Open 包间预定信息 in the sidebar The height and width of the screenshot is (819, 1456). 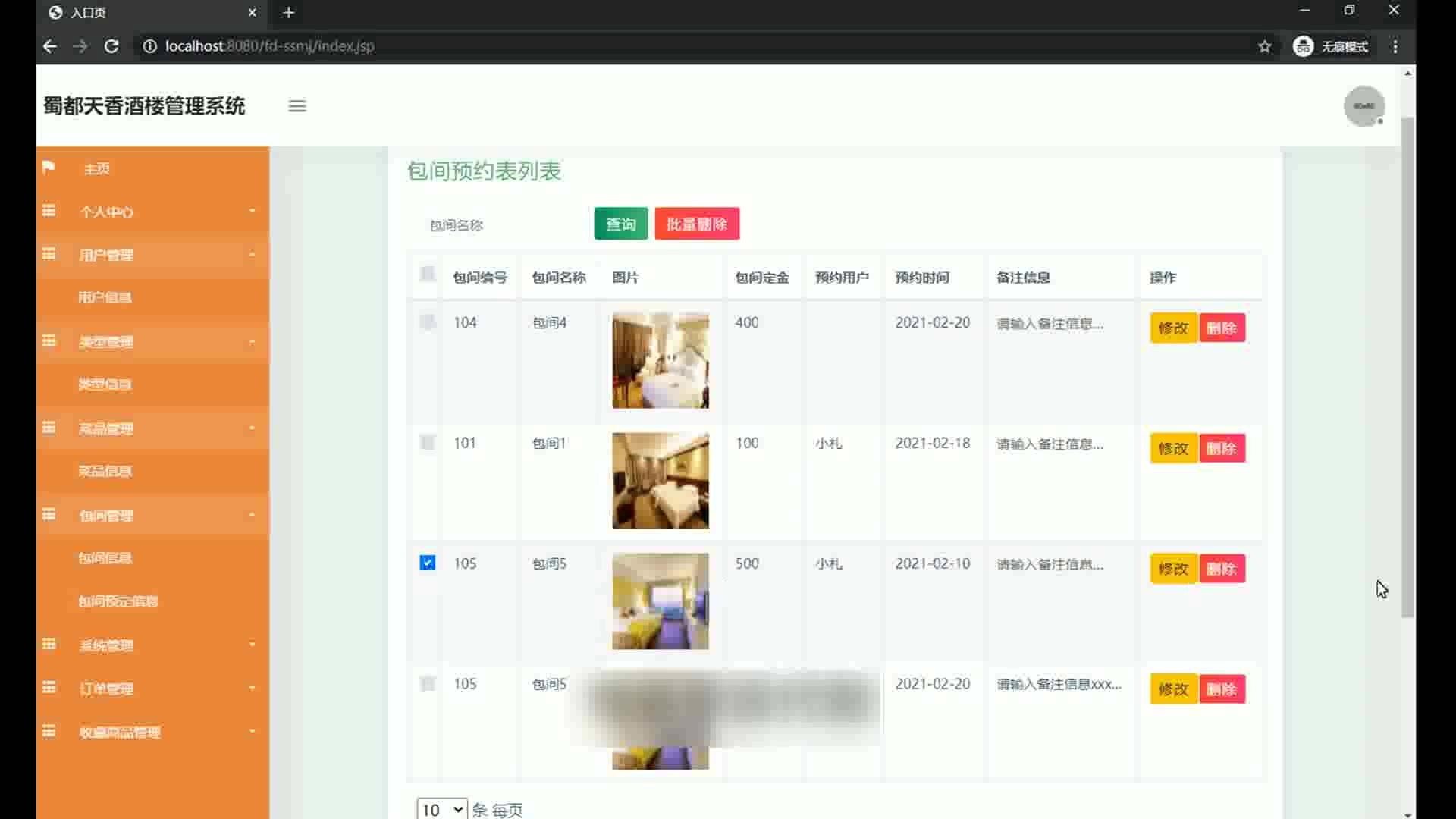click(118, 601)
